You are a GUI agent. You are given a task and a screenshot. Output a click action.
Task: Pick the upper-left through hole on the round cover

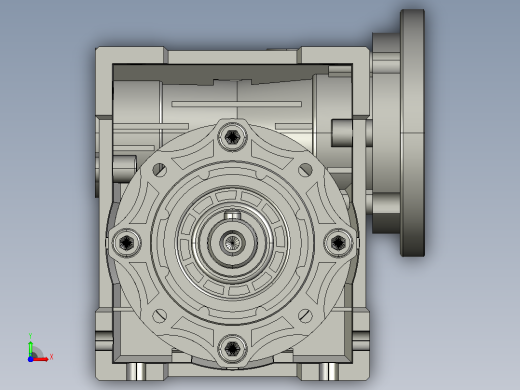(160, 170)
